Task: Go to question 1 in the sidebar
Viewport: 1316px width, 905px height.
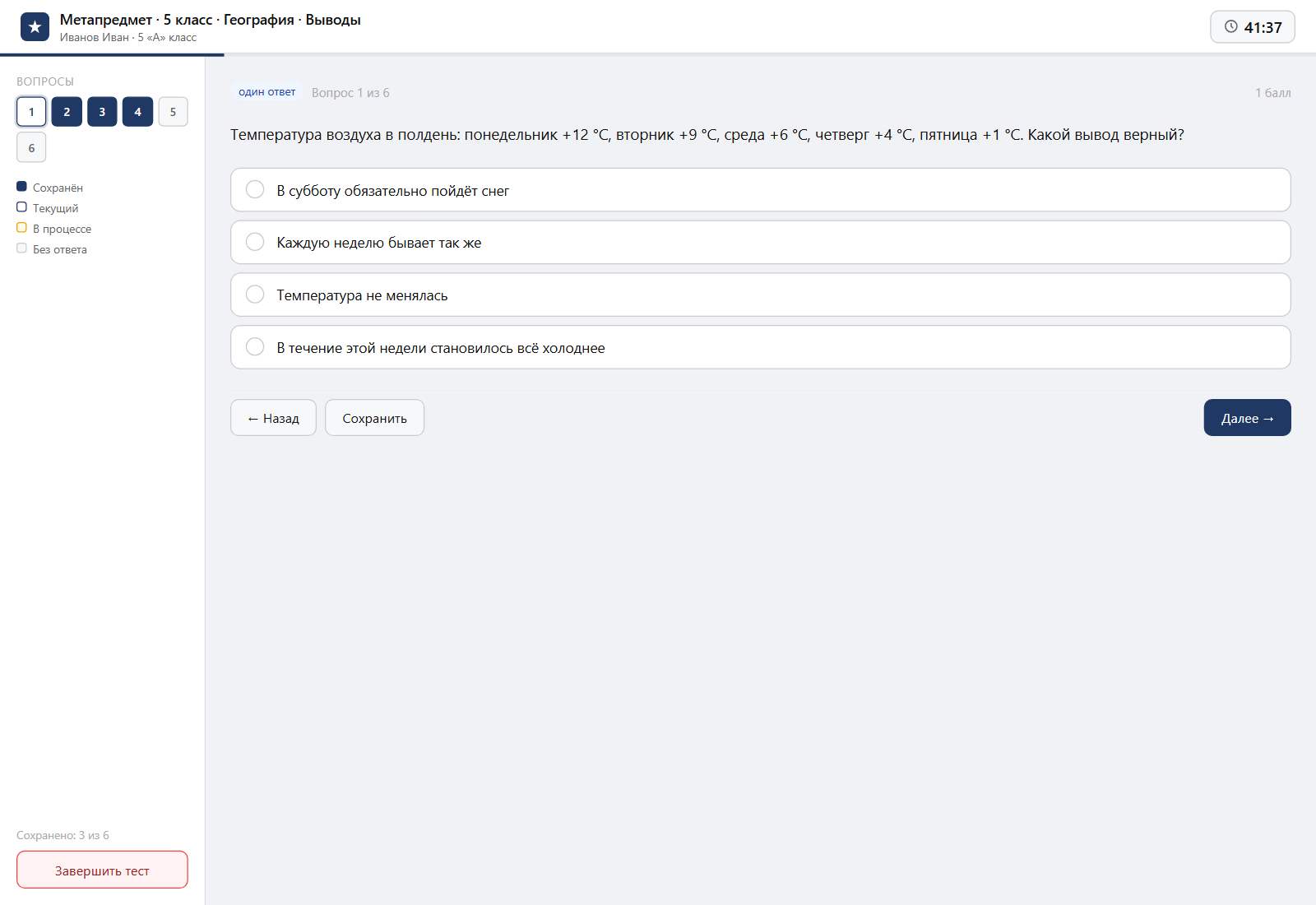Action: click(31, 112)
